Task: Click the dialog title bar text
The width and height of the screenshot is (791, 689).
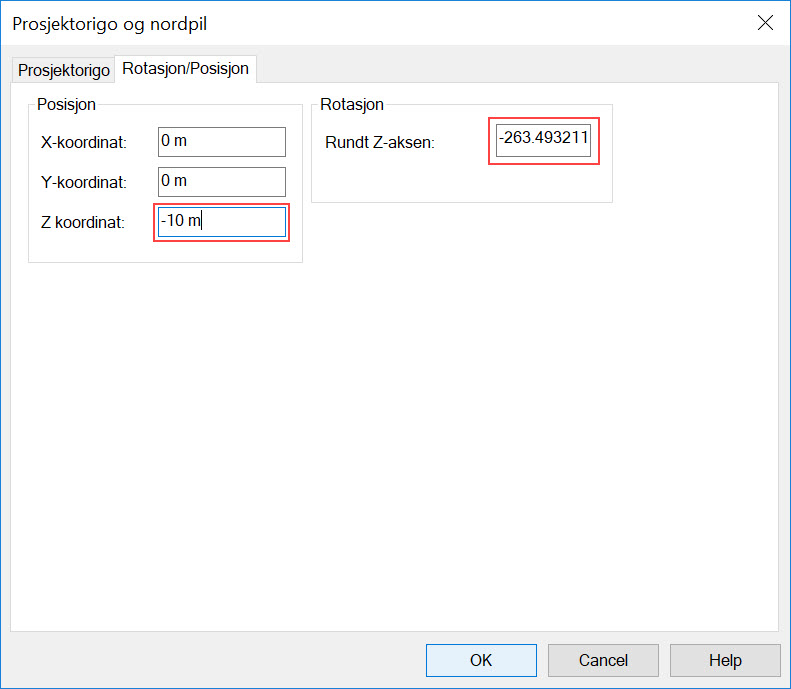Action: (x=110, y=23)
